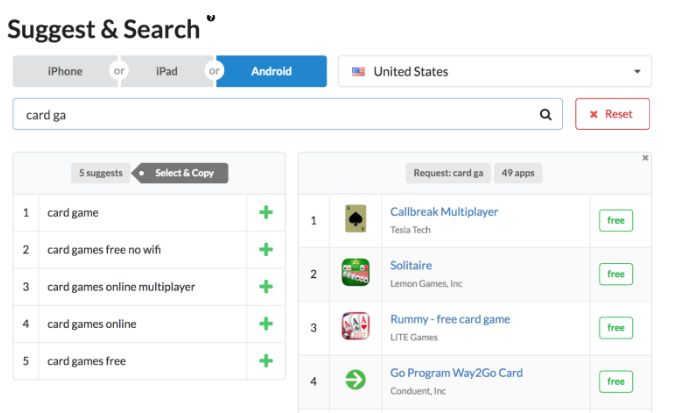Add 'card games free no wifi' via plus icon
This screenshot has width=698, height=413.
point(266,250)
